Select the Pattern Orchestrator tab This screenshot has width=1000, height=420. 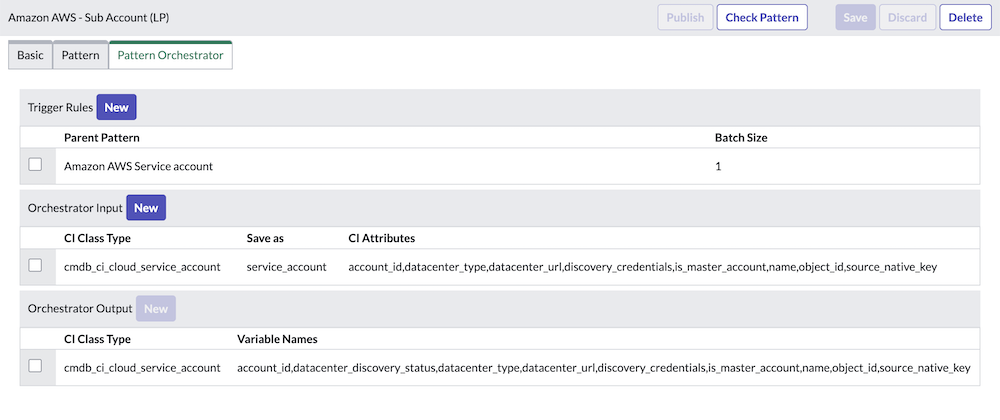(x=170, y=55)
